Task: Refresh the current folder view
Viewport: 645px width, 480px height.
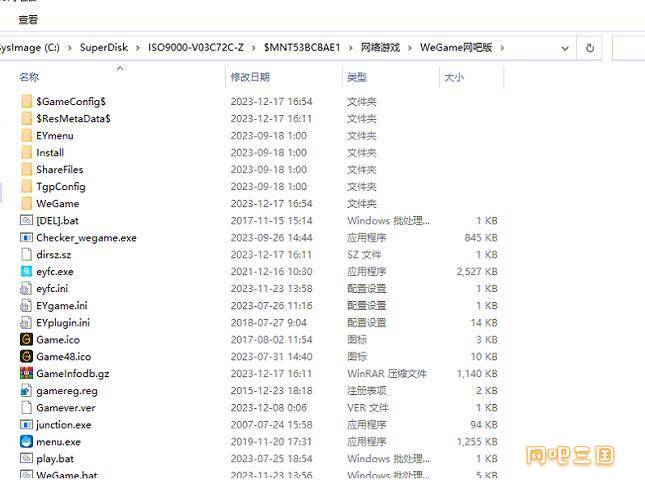Action: point(590,48)
